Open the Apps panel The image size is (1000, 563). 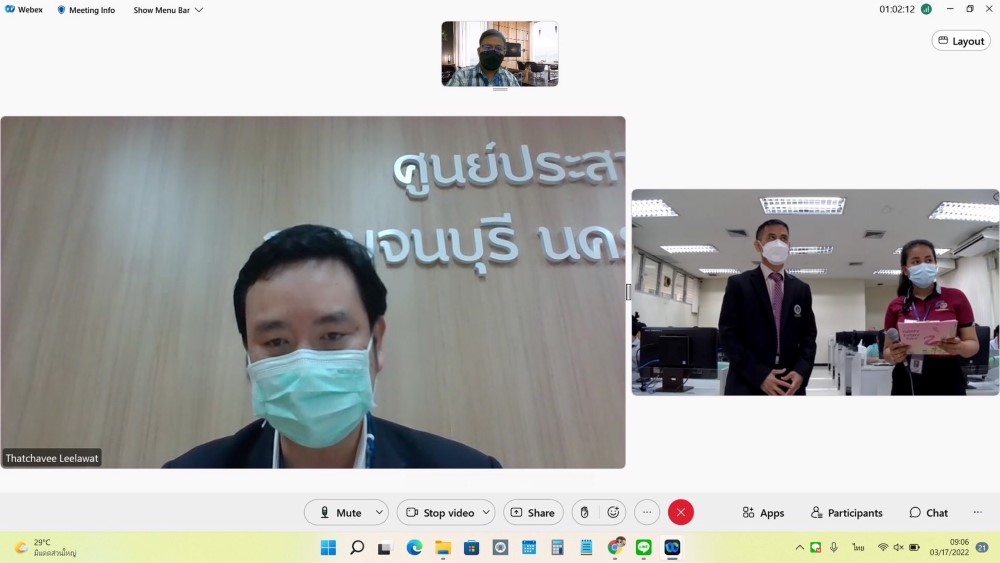(763, 513)
